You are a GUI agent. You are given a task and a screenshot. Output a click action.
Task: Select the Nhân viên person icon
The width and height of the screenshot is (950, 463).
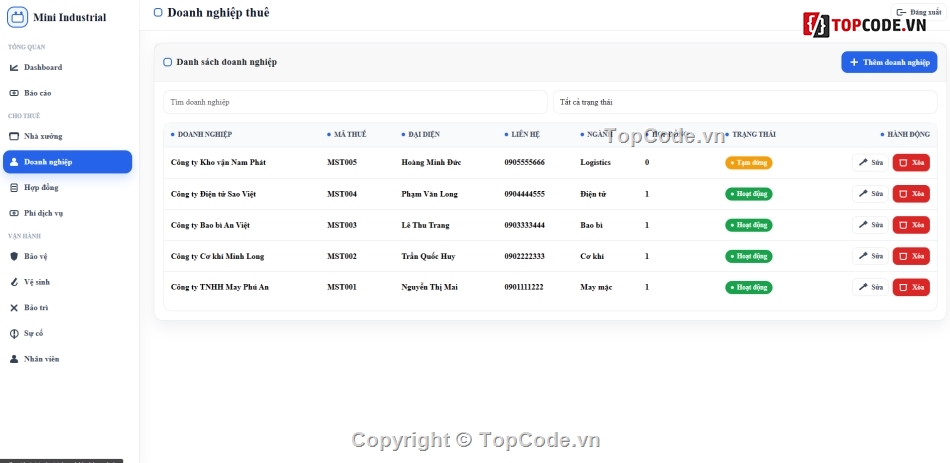click(x=14, y=359)
